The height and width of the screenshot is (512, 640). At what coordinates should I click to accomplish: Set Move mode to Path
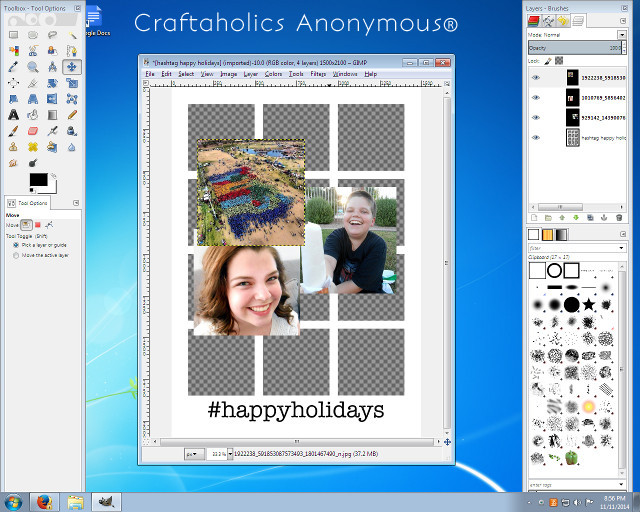pyautogui.click(x=49, y=225)
